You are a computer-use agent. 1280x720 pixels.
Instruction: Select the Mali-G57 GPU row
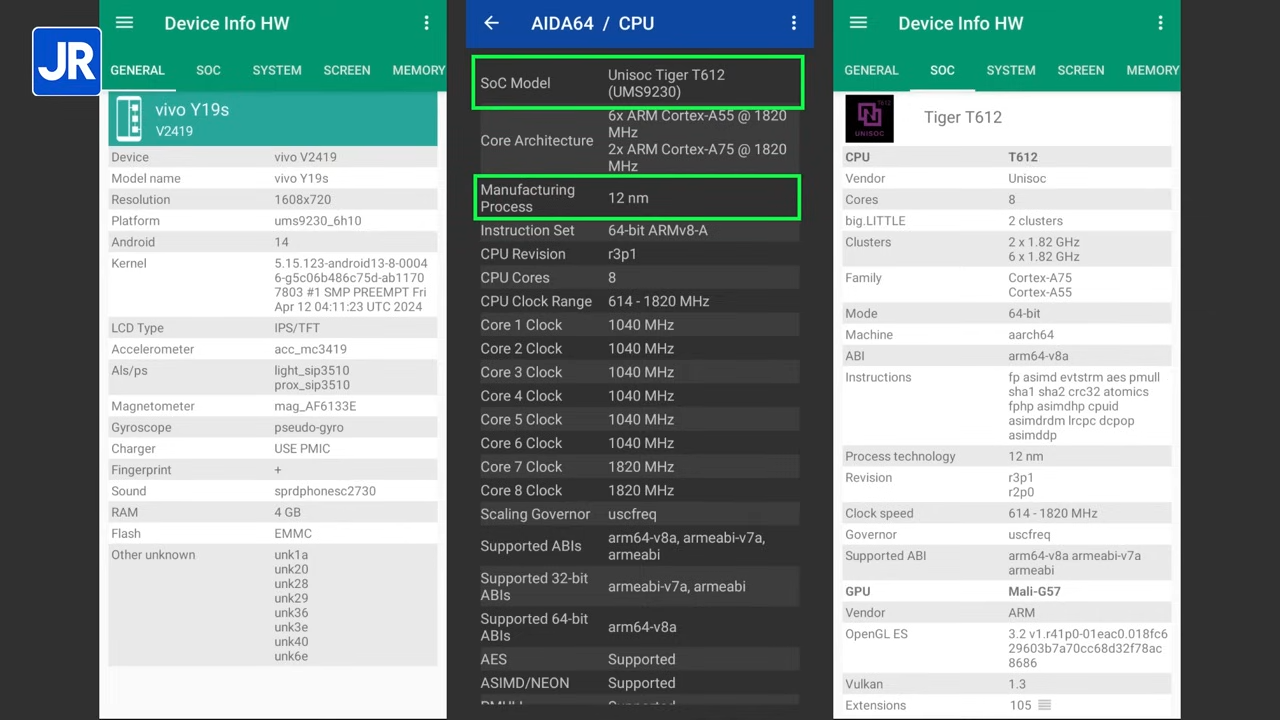pos(1006,591)
